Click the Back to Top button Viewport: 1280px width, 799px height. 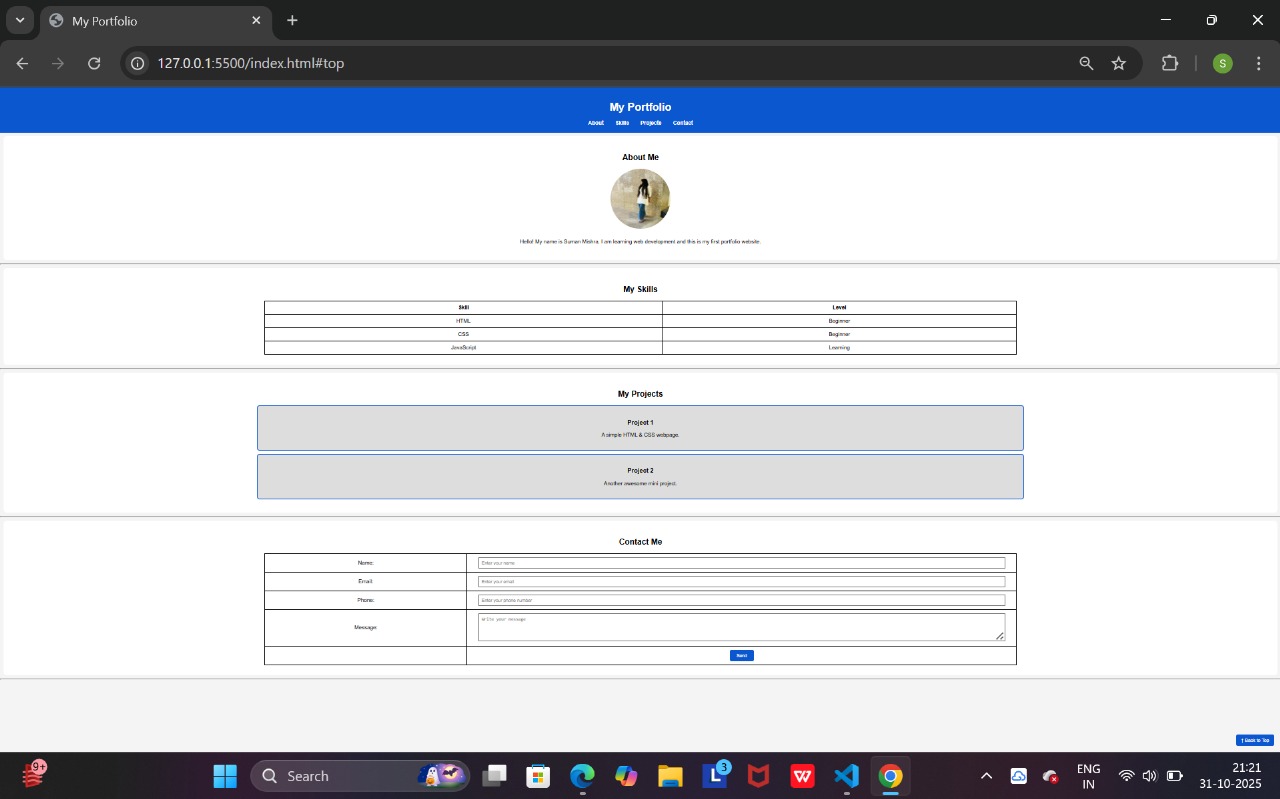click(x=1254, y=740)
